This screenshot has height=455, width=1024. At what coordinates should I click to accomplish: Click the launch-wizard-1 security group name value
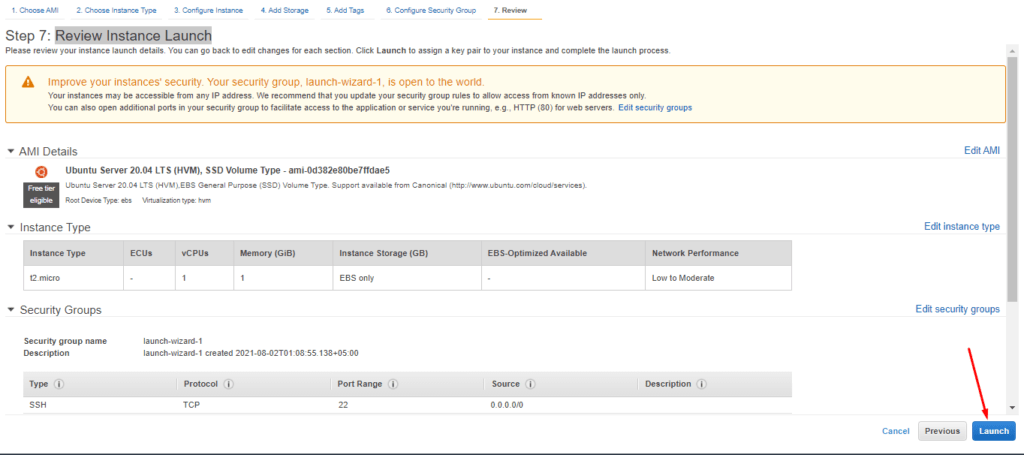pyautogui.click(x=173, y=341)
